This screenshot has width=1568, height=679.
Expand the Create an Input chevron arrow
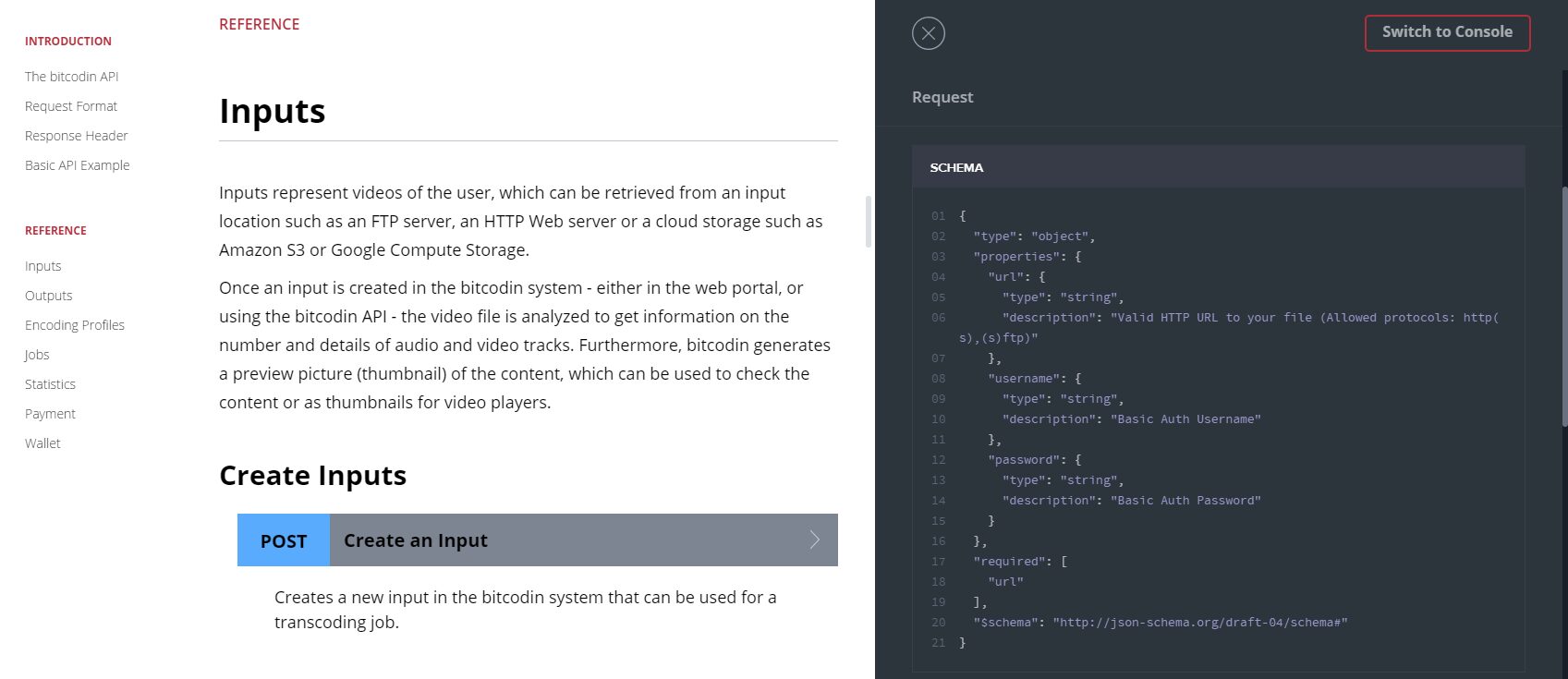(814, 540)
